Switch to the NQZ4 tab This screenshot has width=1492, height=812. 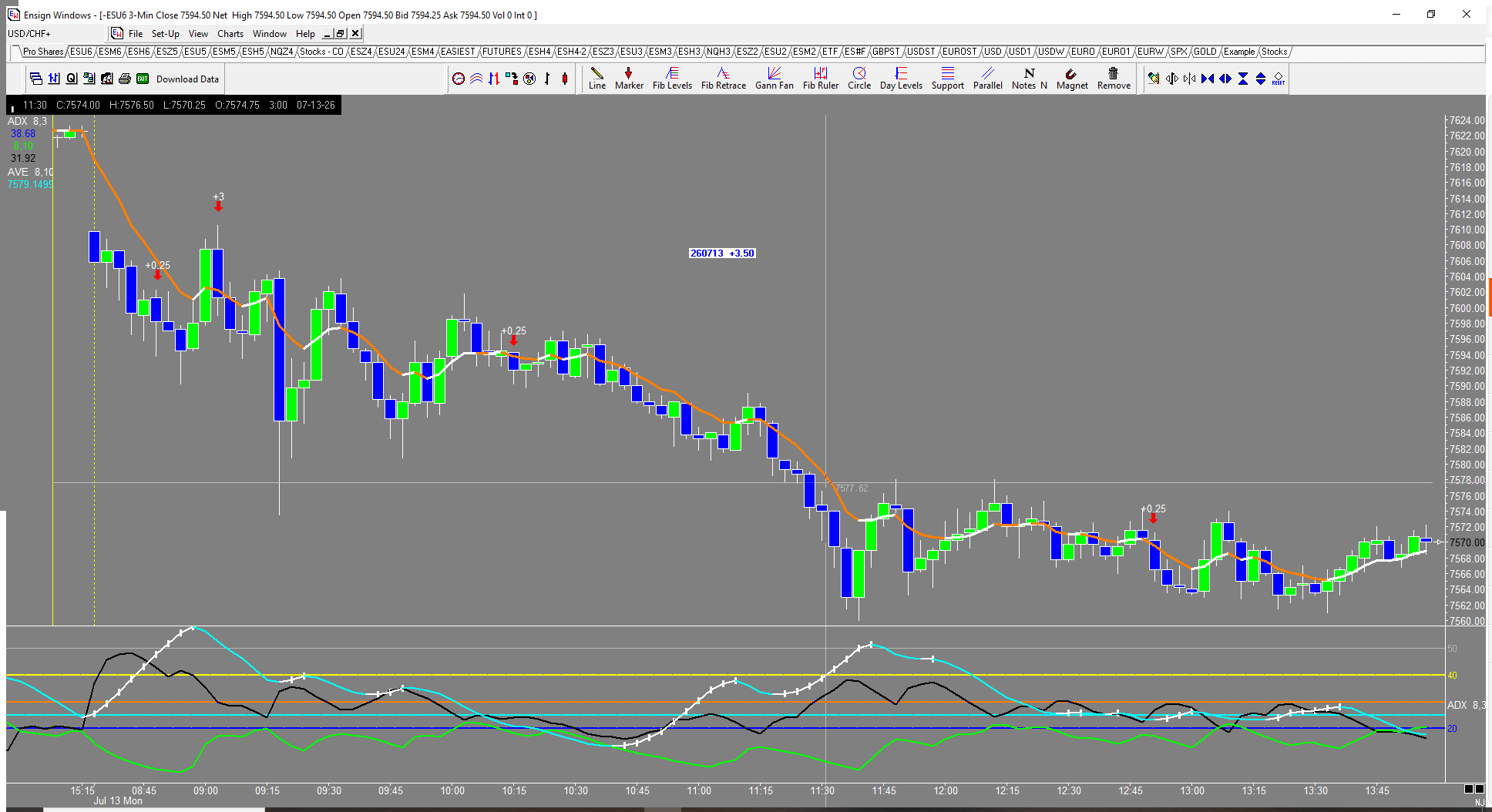(281, 52)
